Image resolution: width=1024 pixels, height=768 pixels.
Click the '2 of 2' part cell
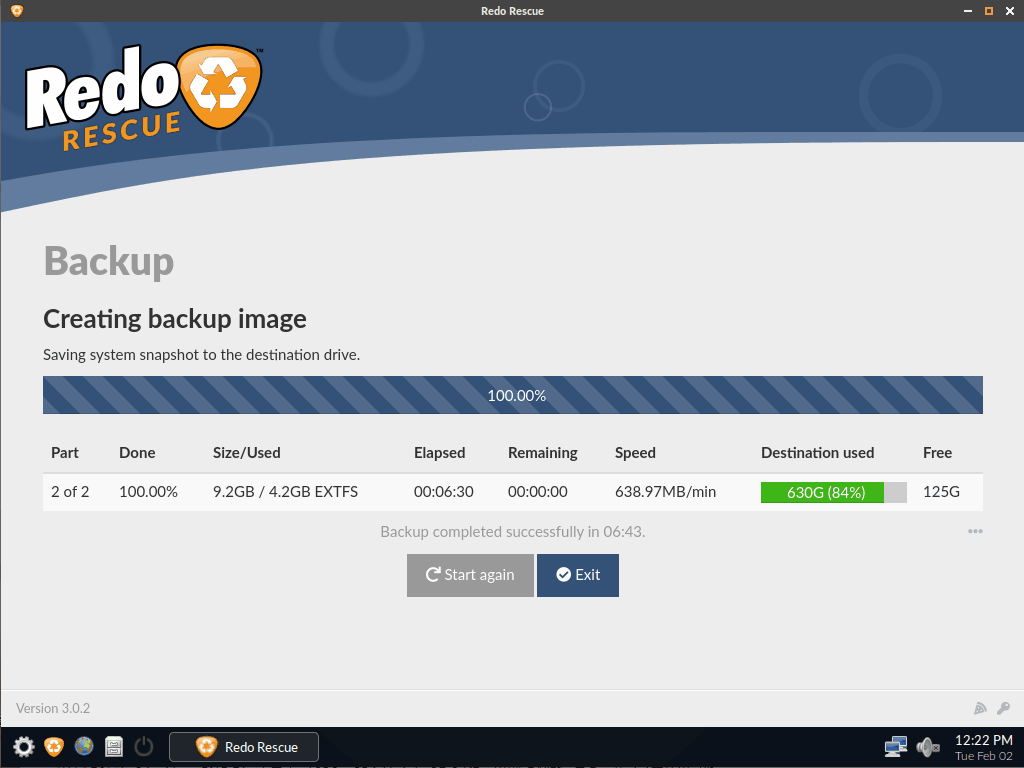tap(70, 492)
